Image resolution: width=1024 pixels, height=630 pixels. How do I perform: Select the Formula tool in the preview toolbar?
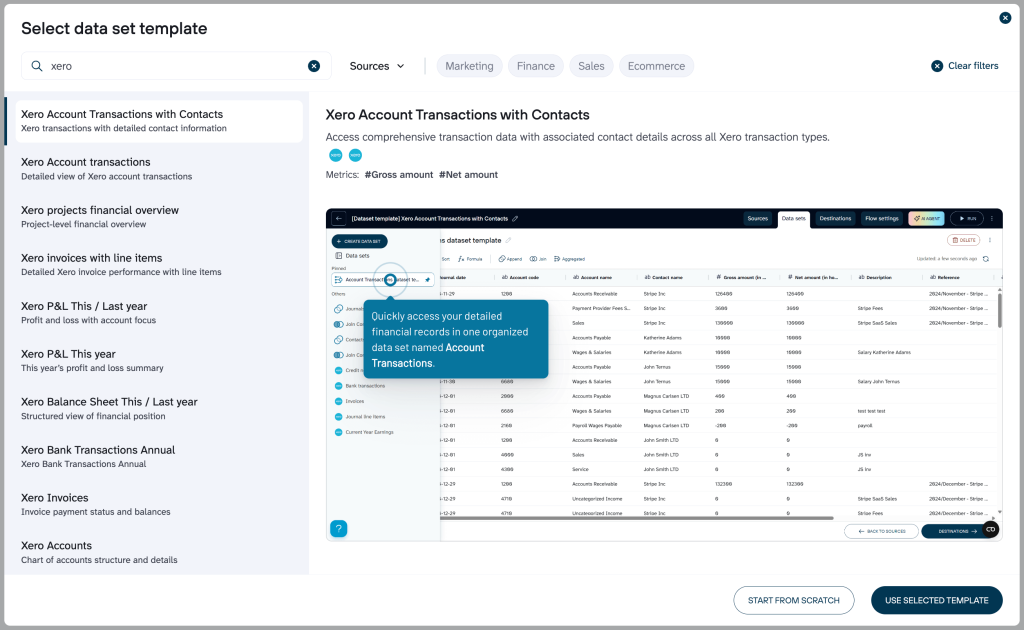click(472, 258)
